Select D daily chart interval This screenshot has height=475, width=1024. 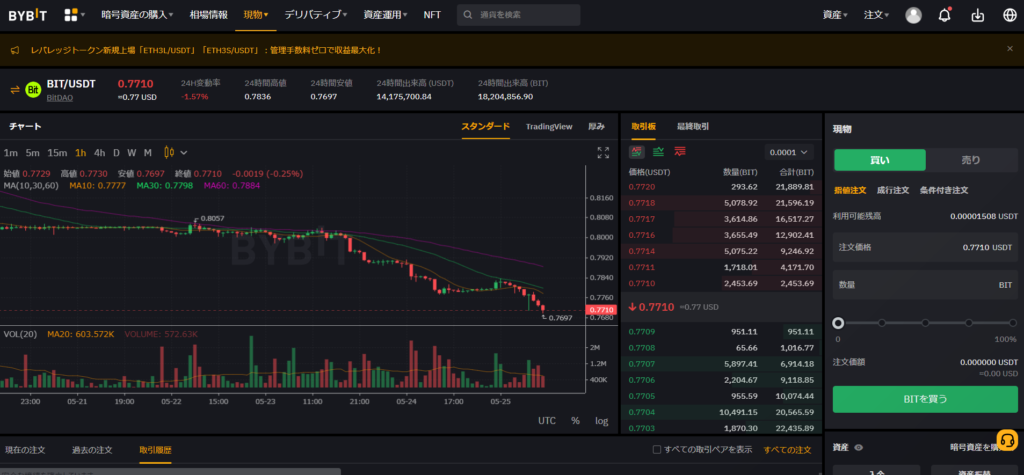click(116, 153)
